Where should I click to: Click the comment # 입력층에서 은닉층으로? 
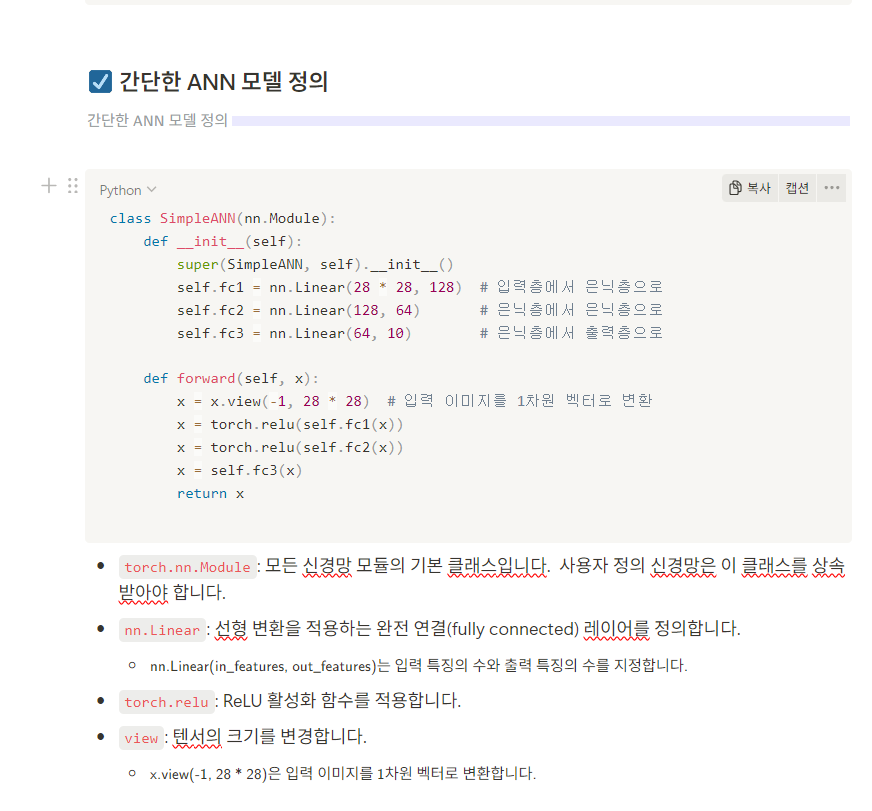pos(571,287)
